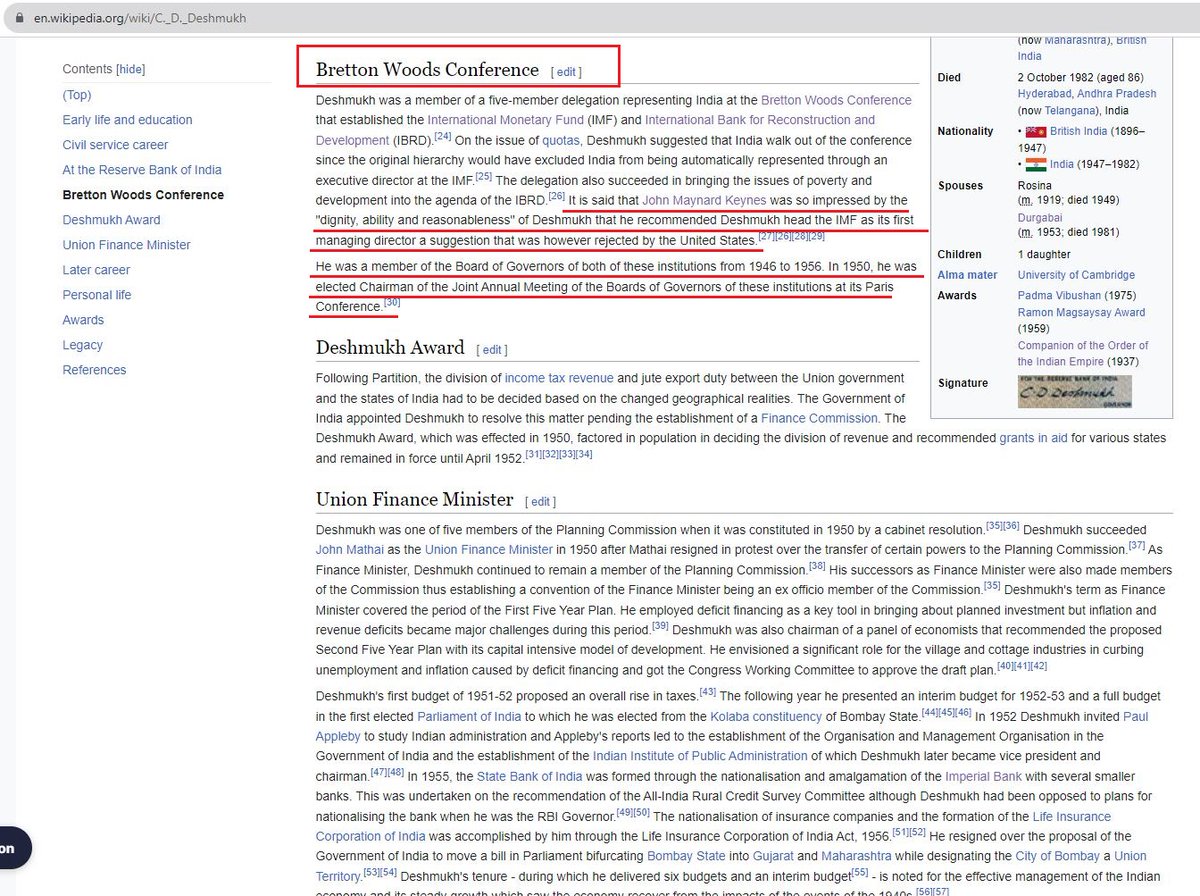This screenshot has width=1200, height=896.
Task: Open citation [25] reference
Action: click(x=483, y=177)
